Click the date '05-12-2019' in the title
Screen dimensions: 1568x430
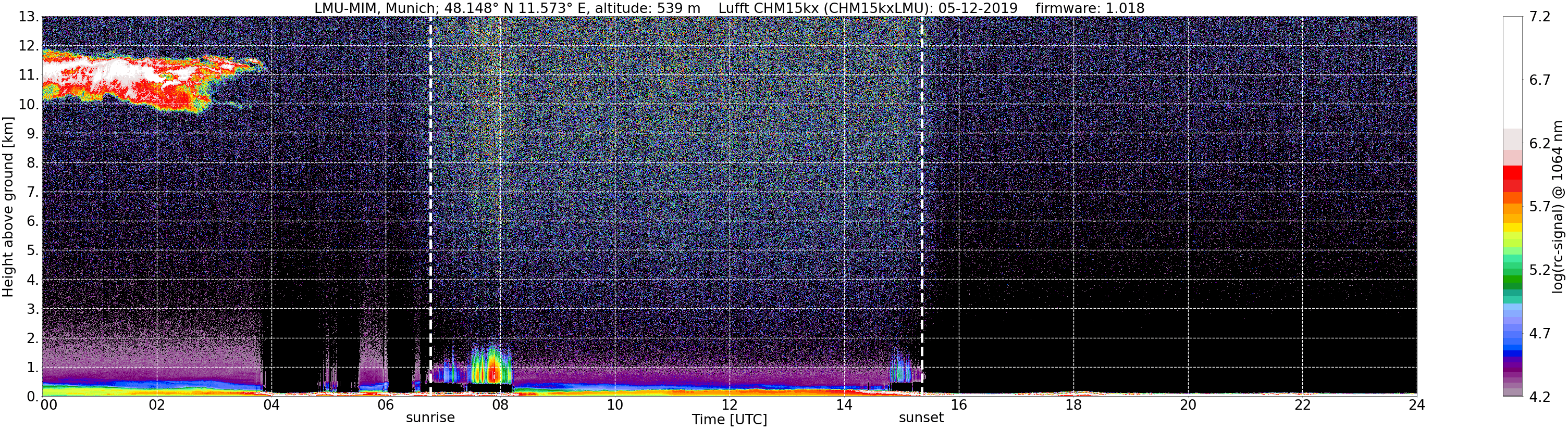[978, 8]
